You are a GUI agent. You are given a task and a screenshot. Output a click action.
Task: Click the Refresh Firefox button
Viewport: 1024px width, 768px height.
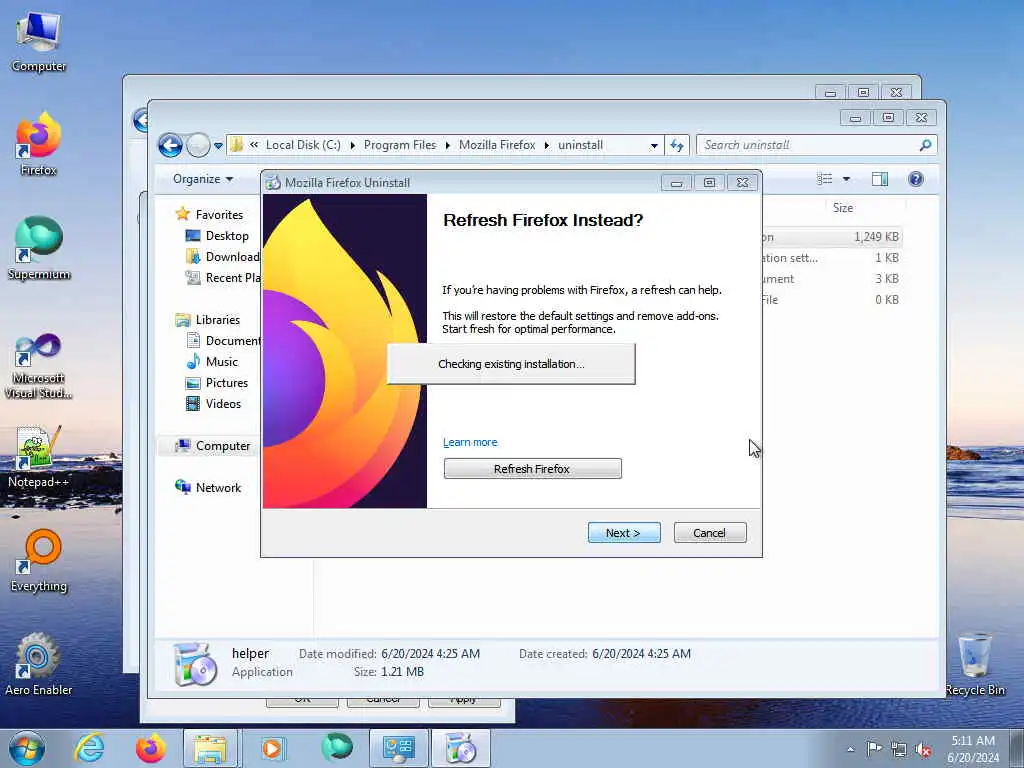point(532,468)
